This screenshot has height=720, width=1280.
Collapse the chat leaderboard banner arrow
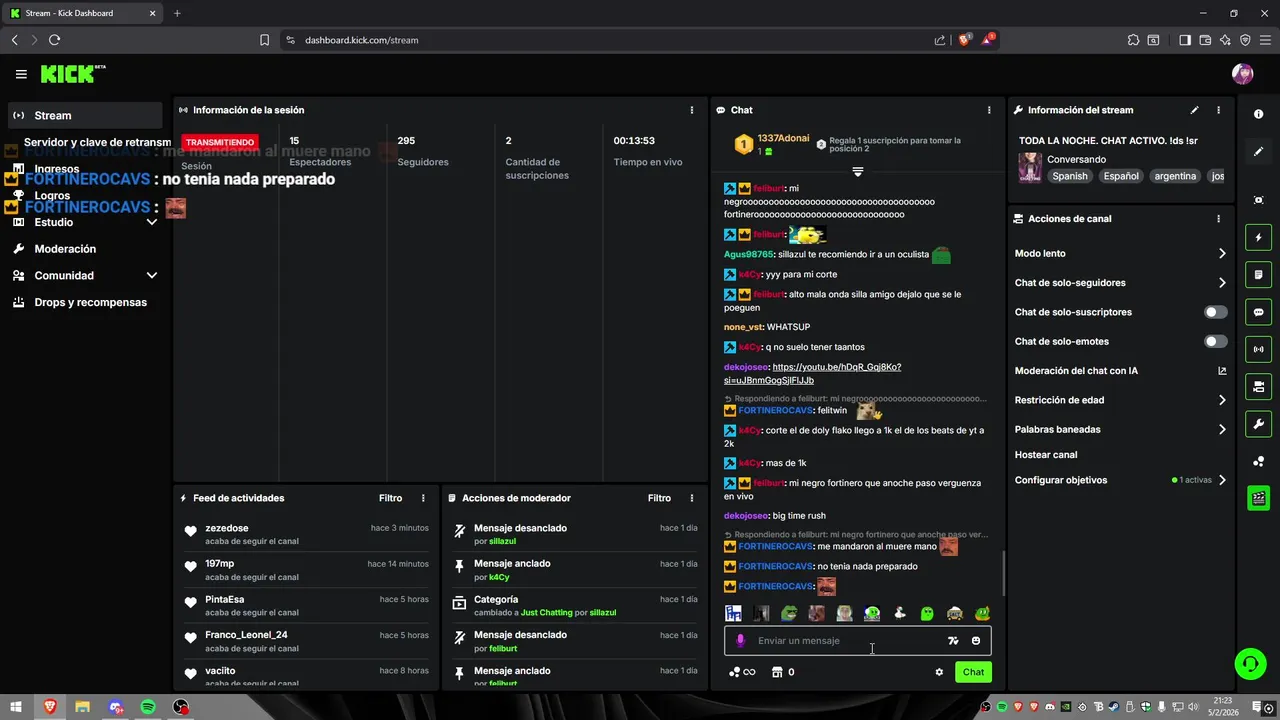point(857,172)
